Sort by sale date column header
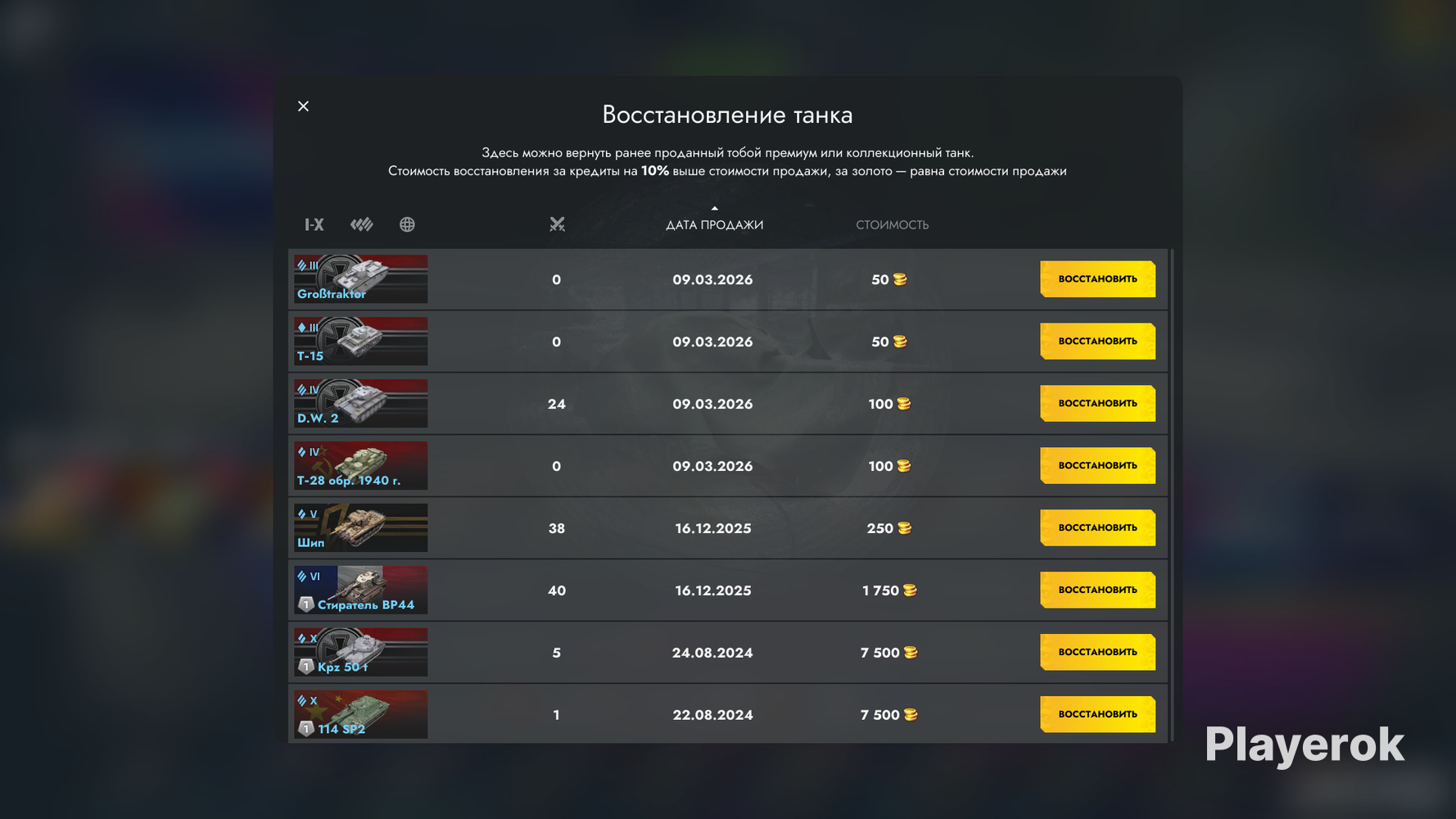Screen dimensions: 1456x819 pyautogui.click(x=714, y=224)
